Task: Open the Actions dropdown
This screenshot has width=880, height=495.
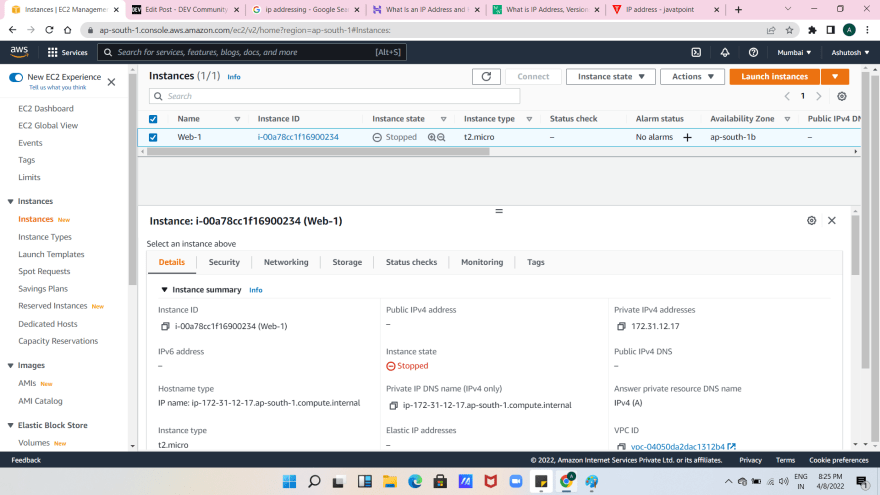Action: point(692,76)
